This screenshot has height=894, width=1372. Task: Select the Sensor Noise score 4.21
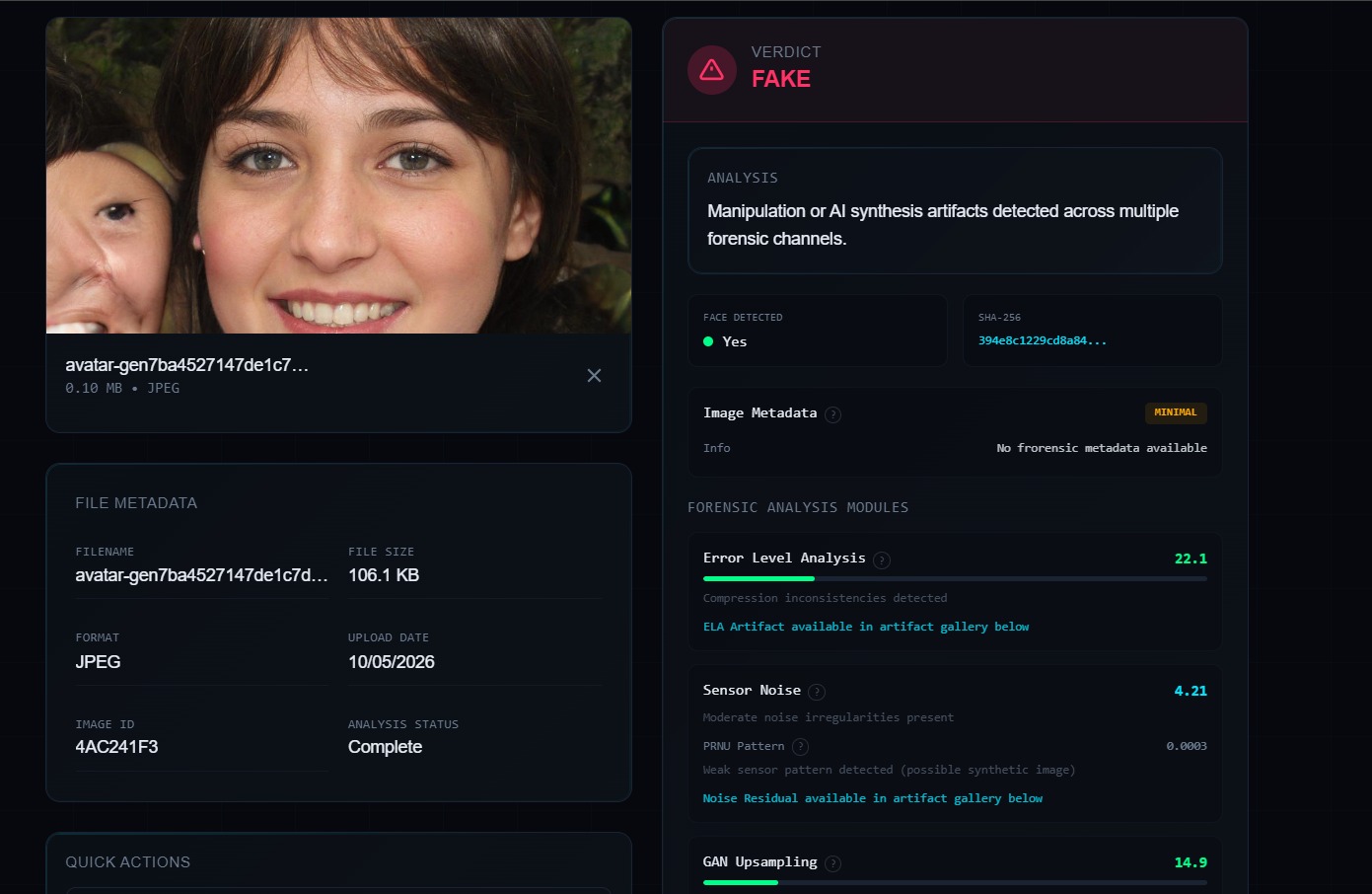point(1191,691)
